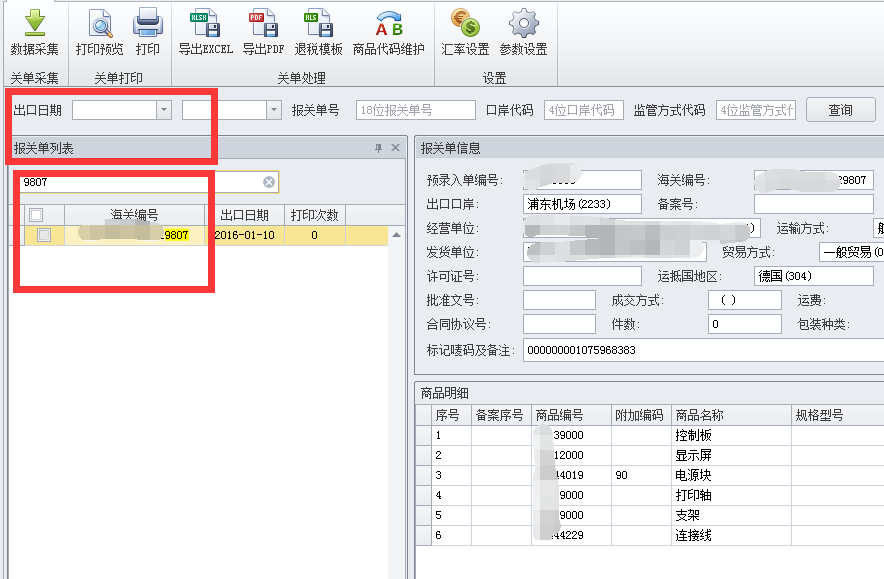Close the 报关单列表 panel
Viewport: 884px width, 579px height.
[x=395, y=148]
